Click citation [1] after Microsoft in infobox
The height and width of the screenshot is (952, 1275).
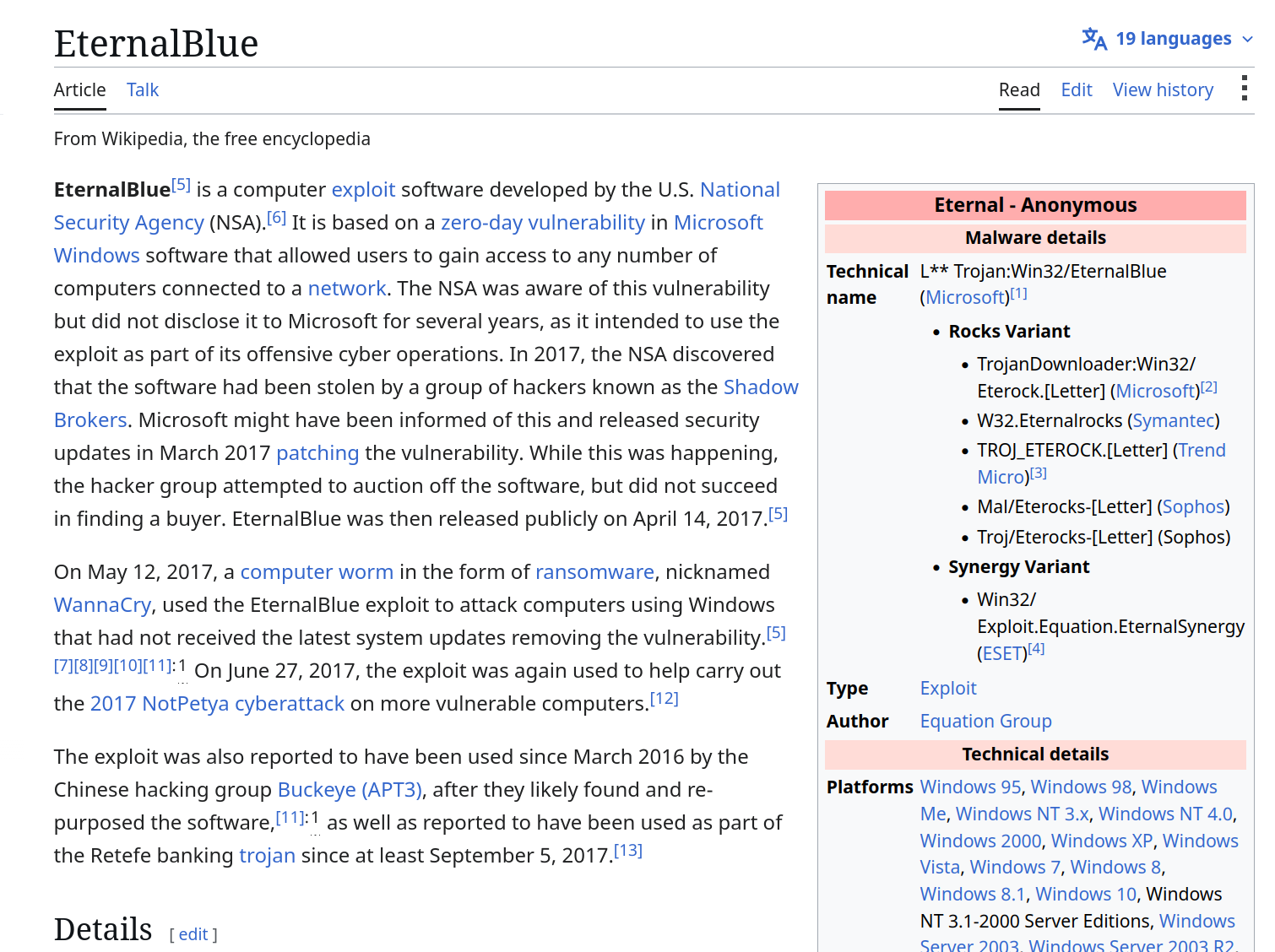click(1019, 294)
